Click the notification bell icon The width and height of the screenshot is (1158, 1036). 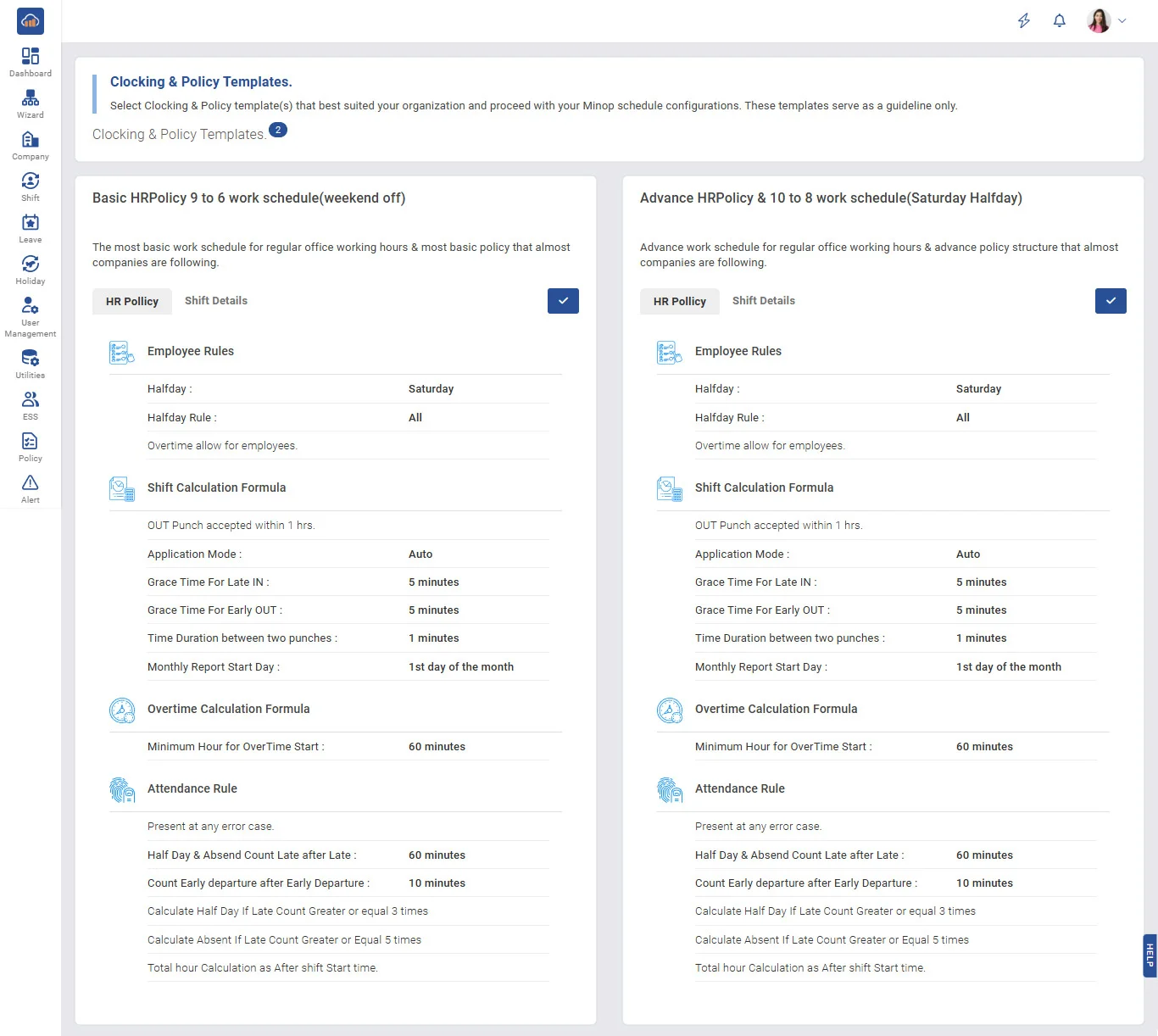(1059, 21)
